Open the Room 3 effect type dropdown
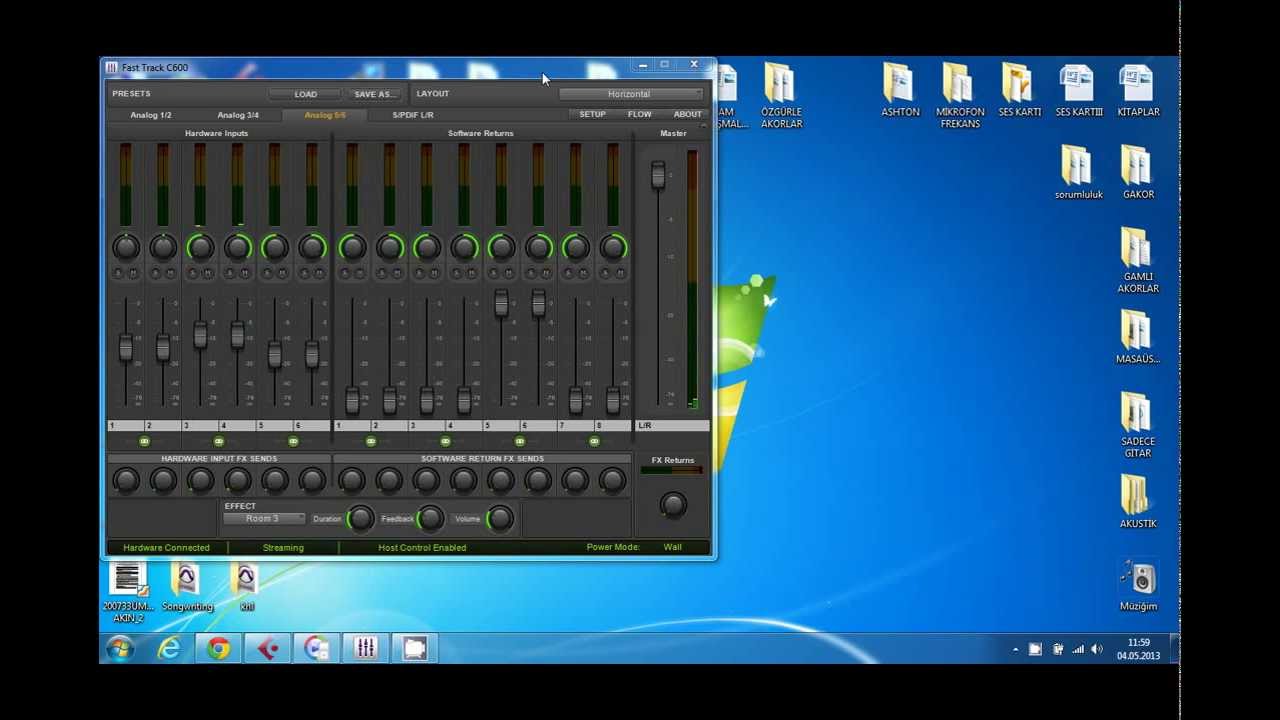The height and width of the screenshot is (720, 1280). click(264, 519)
